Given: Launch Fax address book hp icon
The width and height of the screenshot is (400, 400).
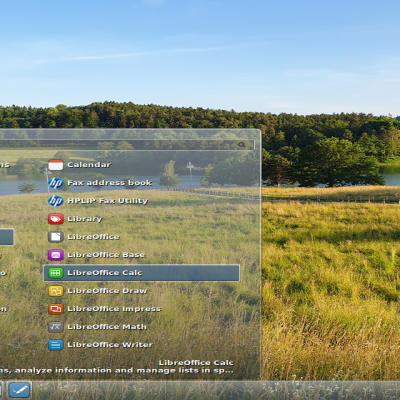Looking at the screenshot, I should [56, 183].
